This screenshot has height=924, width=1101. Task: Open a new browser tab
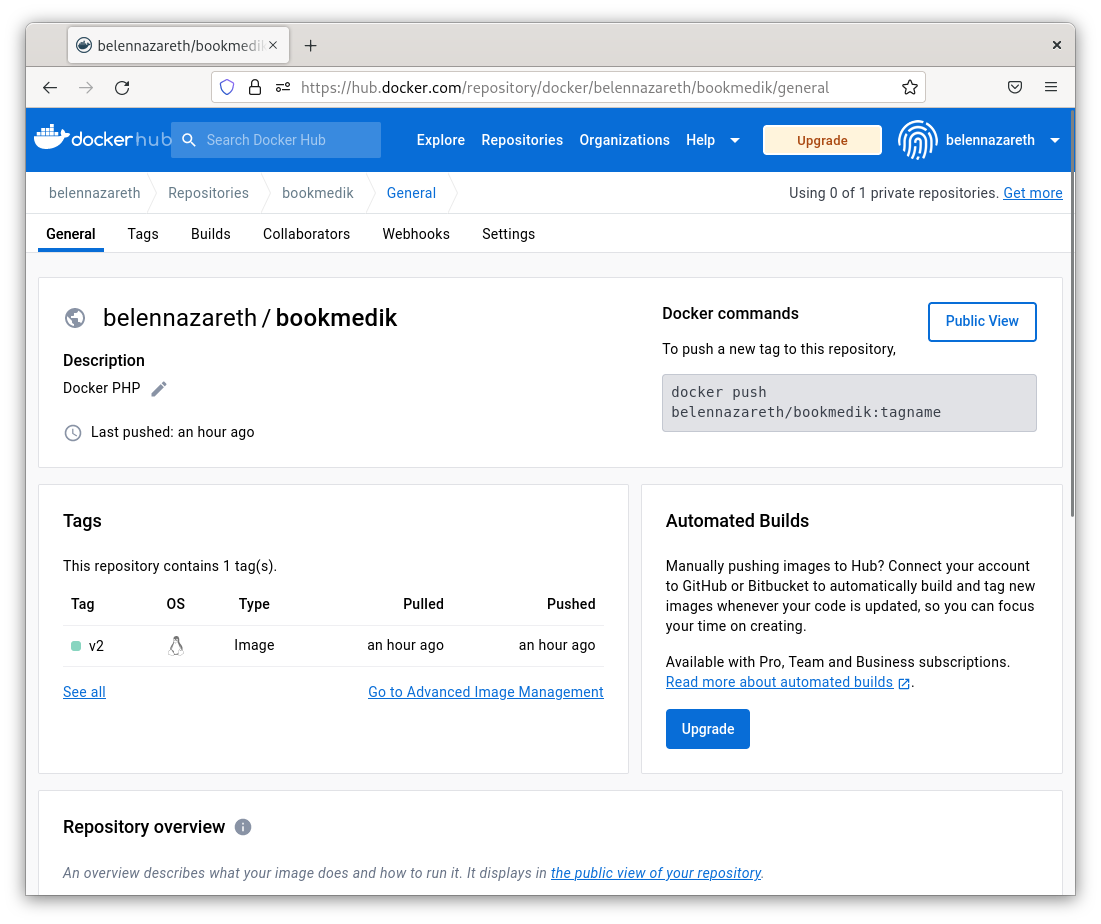310,45
